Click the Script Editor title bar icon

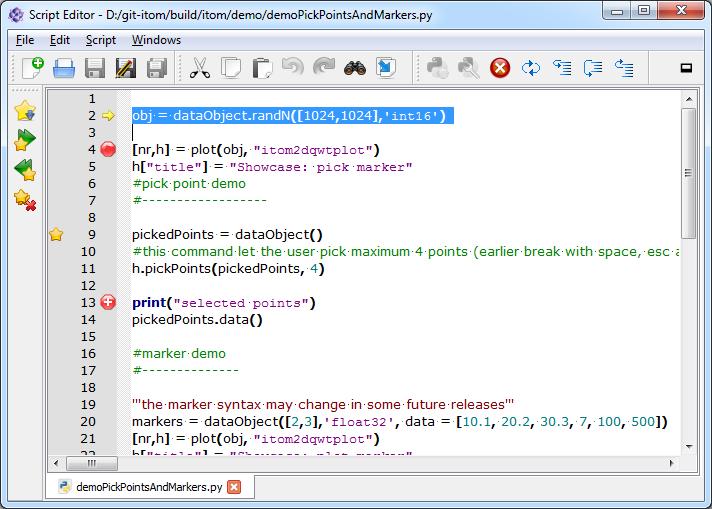click(16, 15)
